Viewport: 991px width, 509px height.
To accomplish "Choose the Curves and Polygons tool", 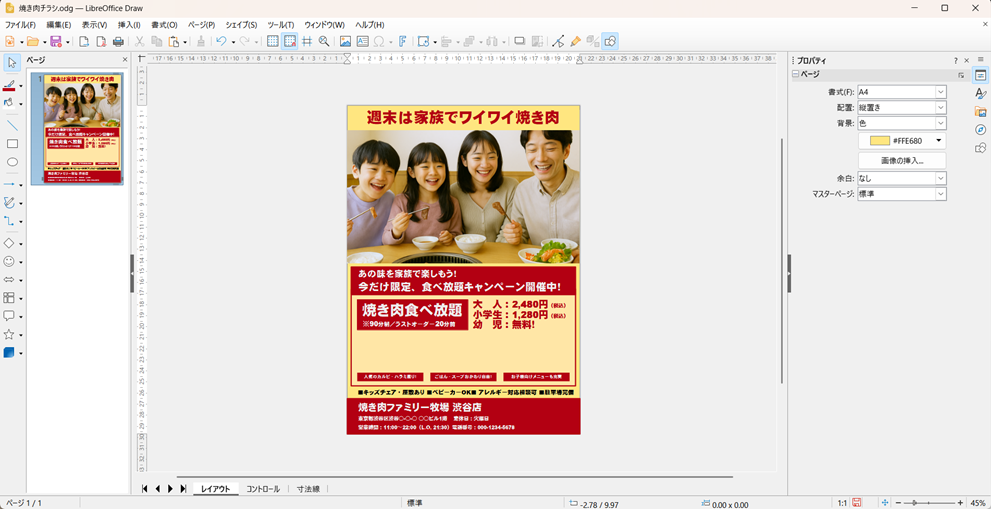I will 9,203.
